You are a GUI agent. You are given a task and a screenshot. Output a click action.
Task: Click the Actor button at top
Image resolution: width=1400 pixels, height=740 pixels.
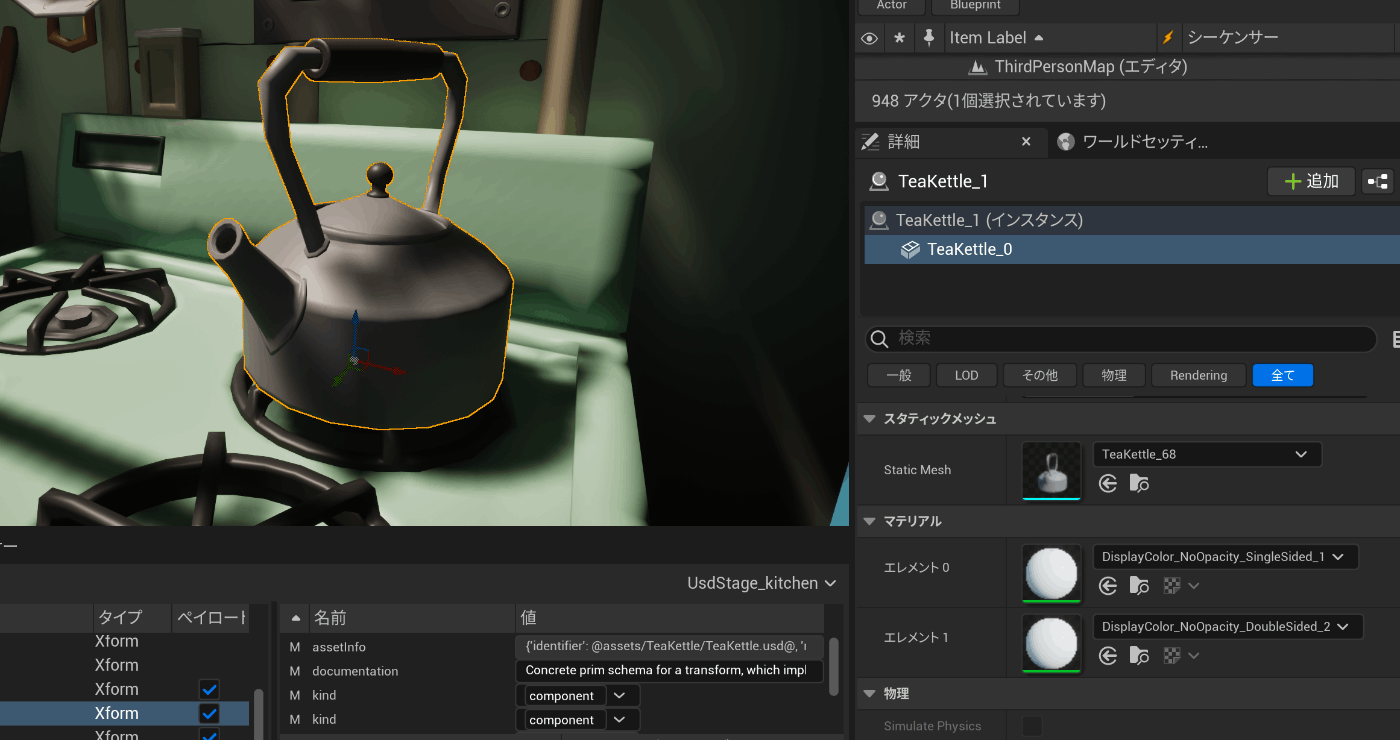click(892, 6)
